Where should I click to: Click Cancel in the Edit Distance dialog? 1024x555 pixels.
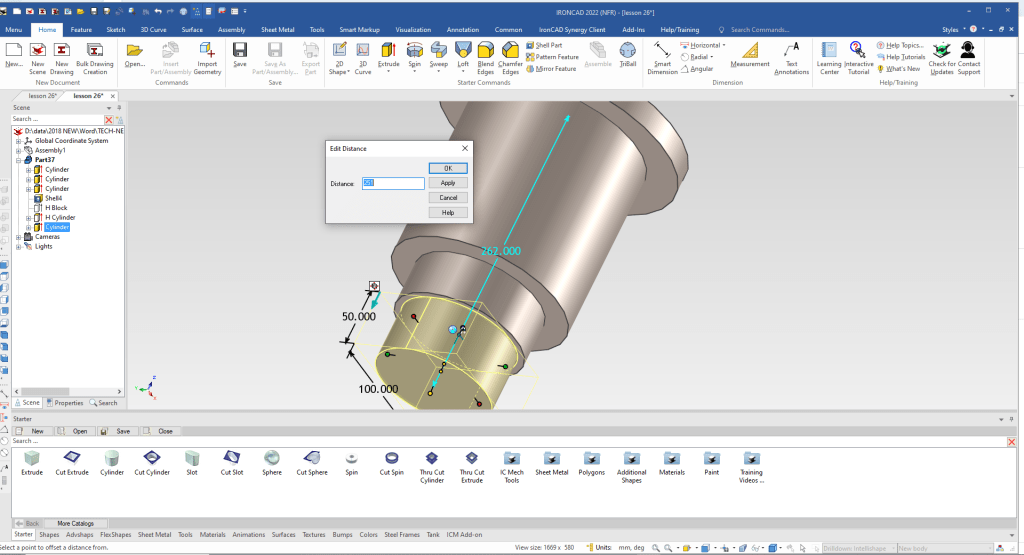(448, 198)
